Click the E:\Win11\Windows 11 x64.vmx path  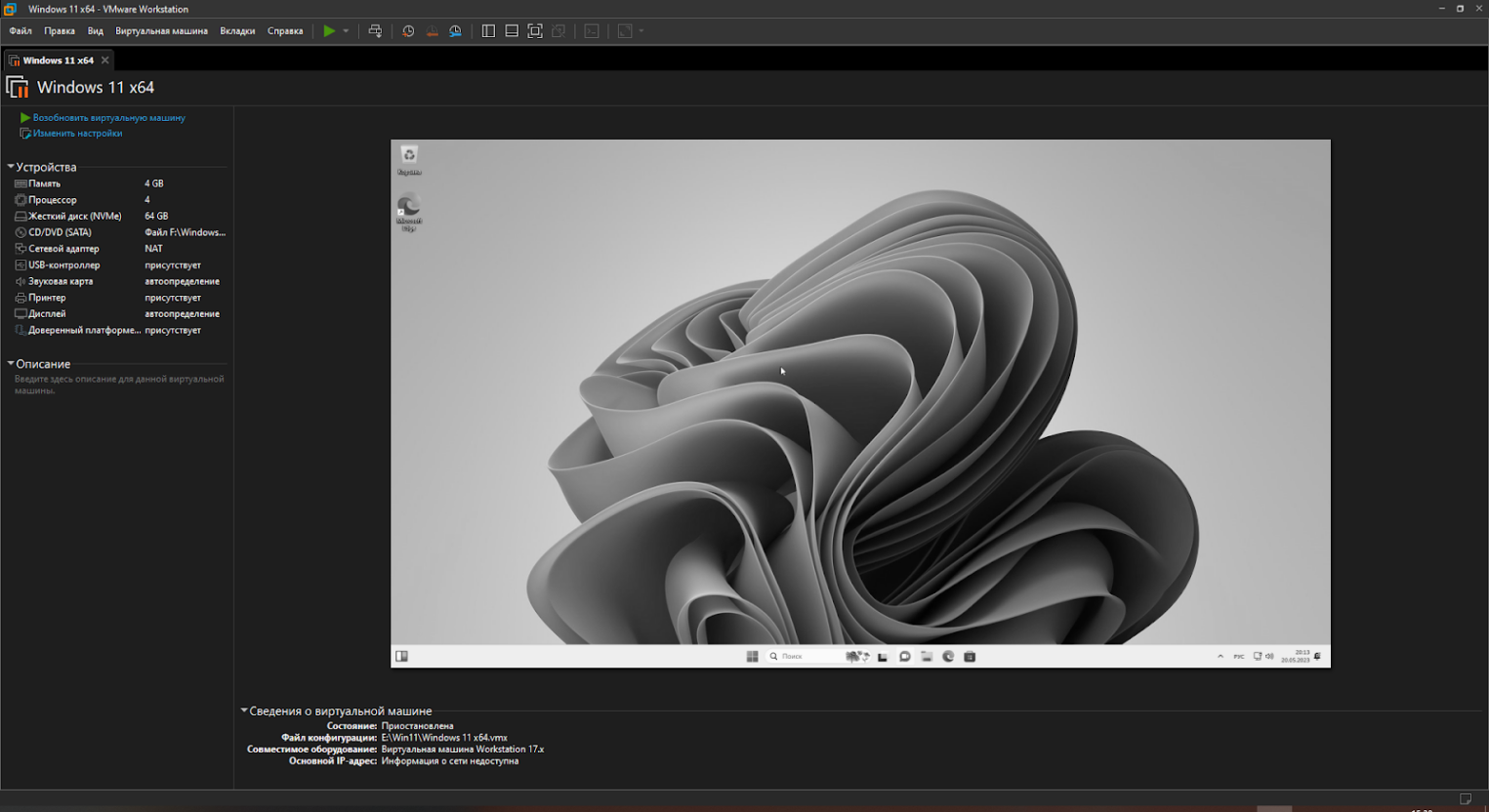pyautogui.click(x=444, y=738)
